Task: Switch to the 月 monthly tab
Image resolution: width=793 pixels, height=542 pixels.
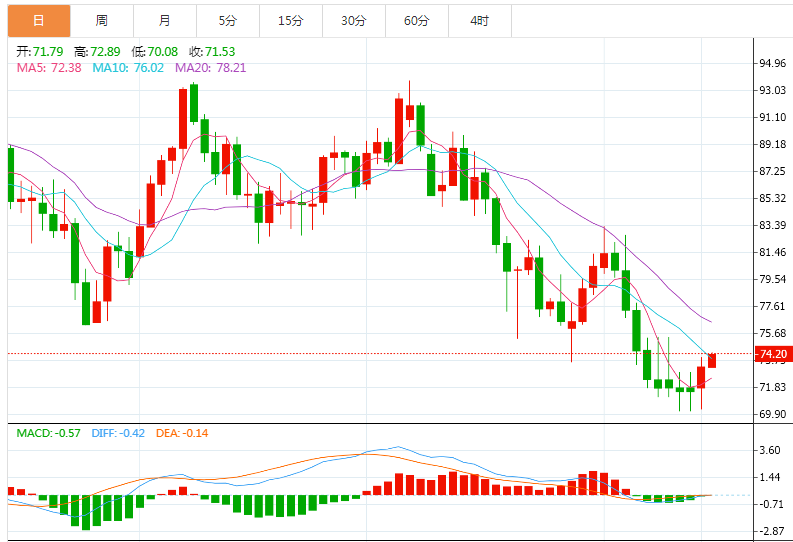Action: point(165,21)
